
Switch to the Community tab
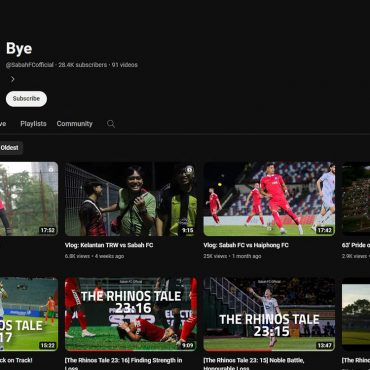tap(74, 124)
